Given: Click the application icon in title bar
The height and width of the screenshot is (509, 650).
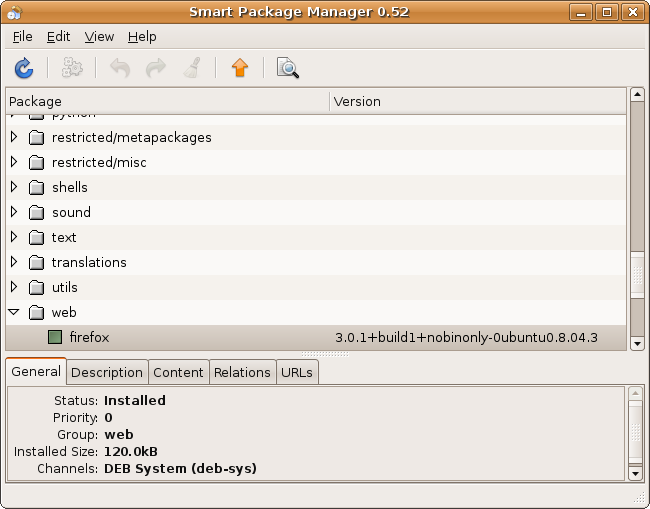Looking at the screenshot, I should (x=14, y=12).
